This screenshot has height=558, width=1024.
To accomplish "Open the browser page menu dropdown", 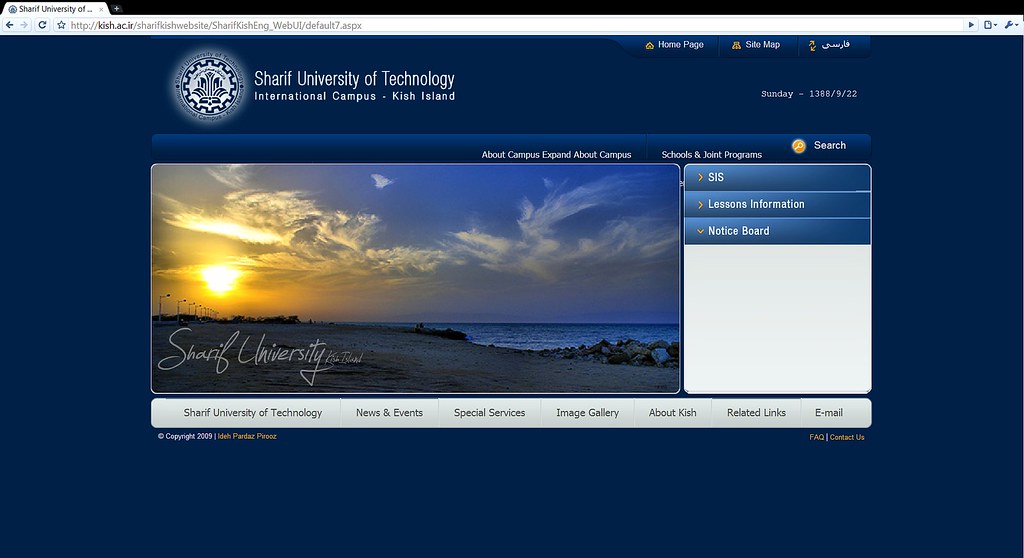I will click(x=990, y=24).
